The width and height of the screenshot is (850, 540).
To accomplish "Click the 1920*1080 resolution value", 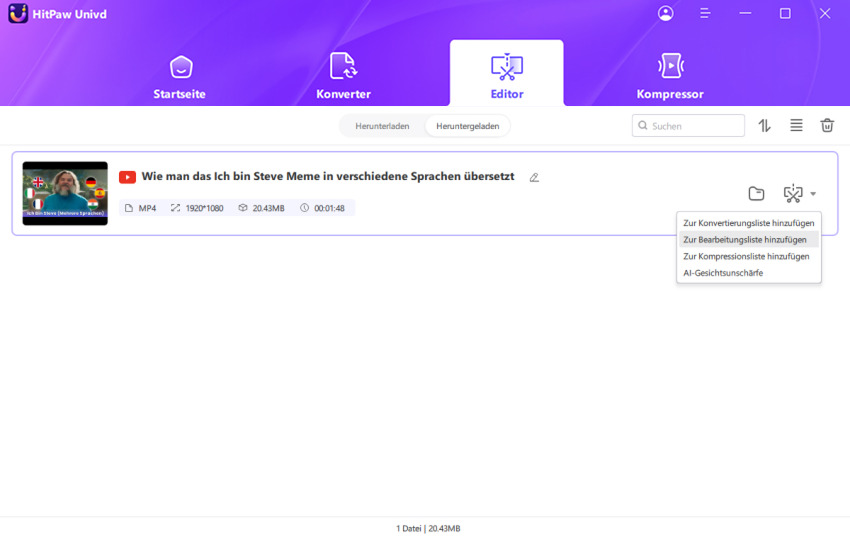I will pyautogui.click(x=204, y=208).
